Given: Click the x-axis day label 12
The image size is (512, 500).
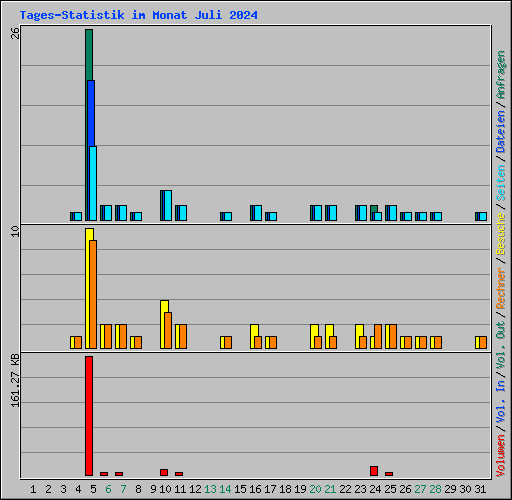Looking at the screenshot, I should point(195,489).
